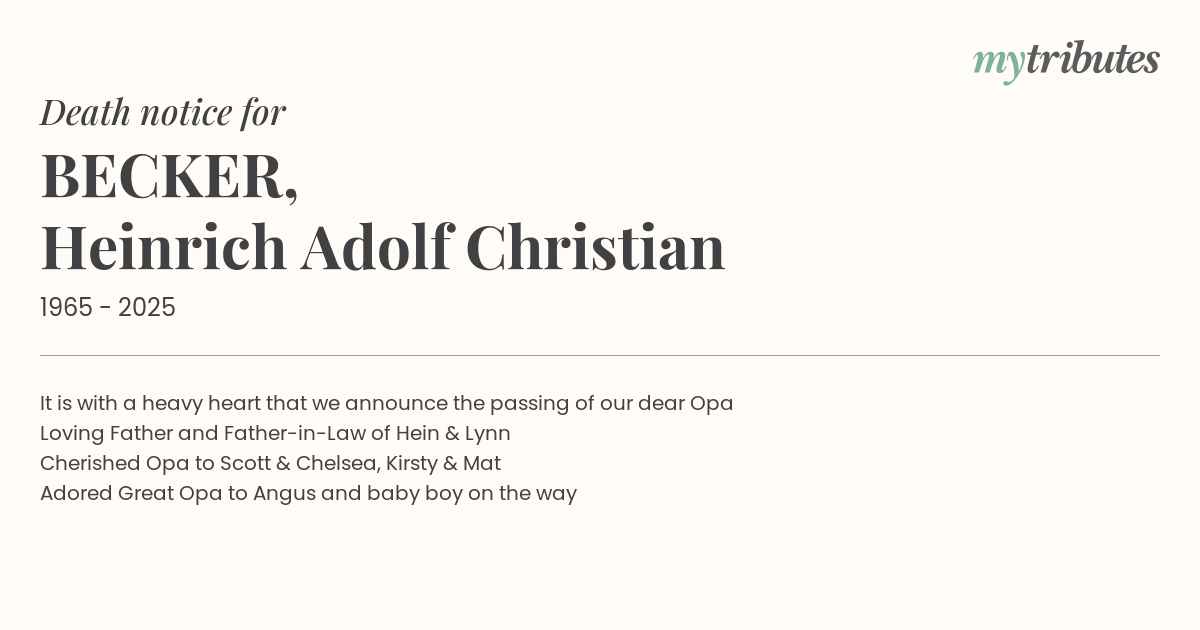1200x630 pixels.
Task: Click the word 'Heinrich' in the title
Action: 163,247
